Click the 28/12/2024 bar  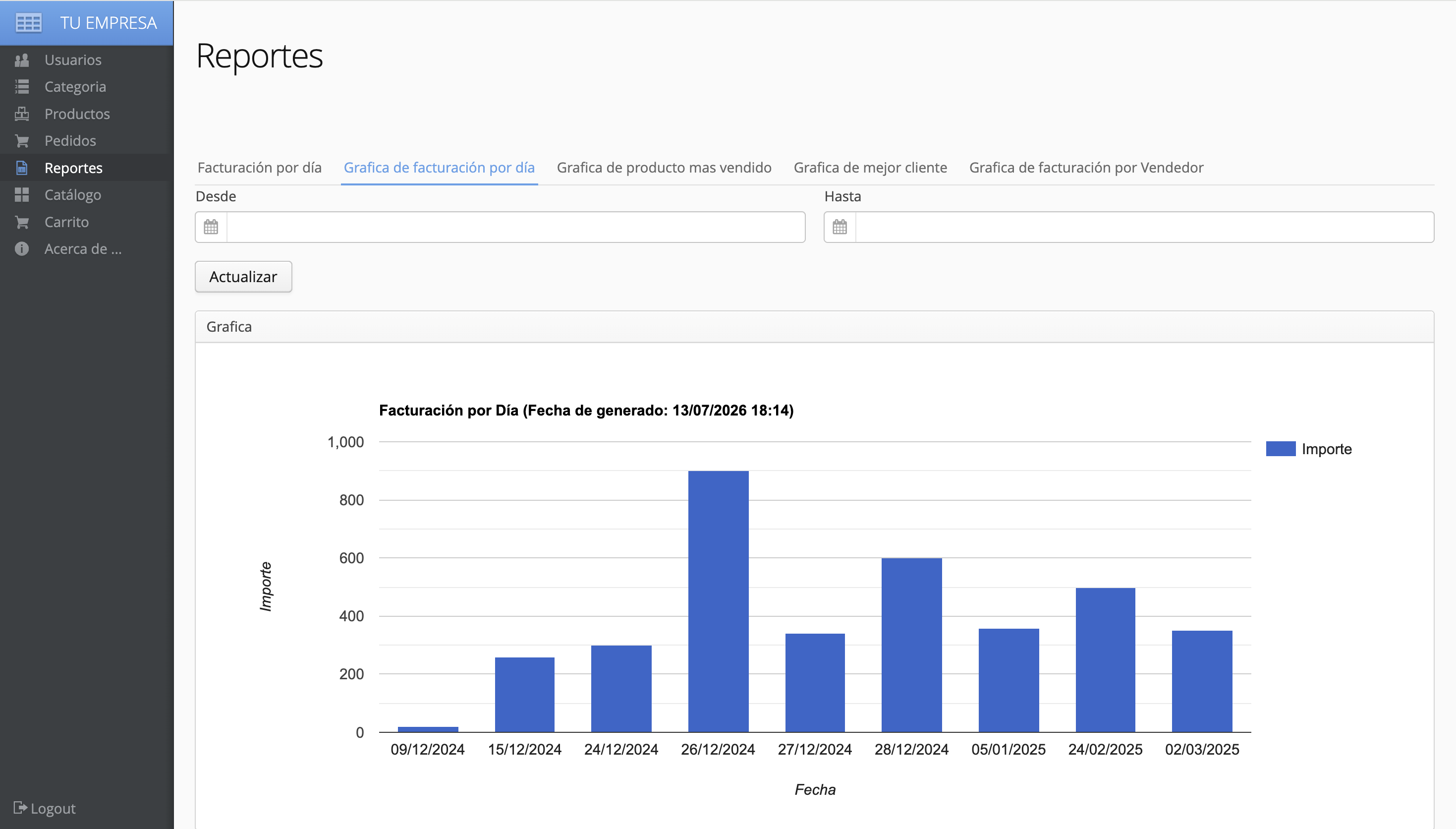[911, 645]
